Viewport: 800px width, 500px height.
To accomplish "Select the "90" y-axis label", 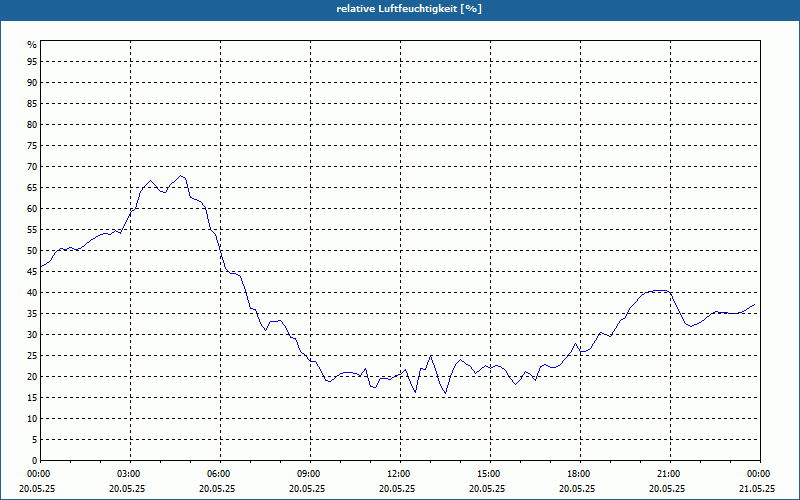I will [32, 83].
